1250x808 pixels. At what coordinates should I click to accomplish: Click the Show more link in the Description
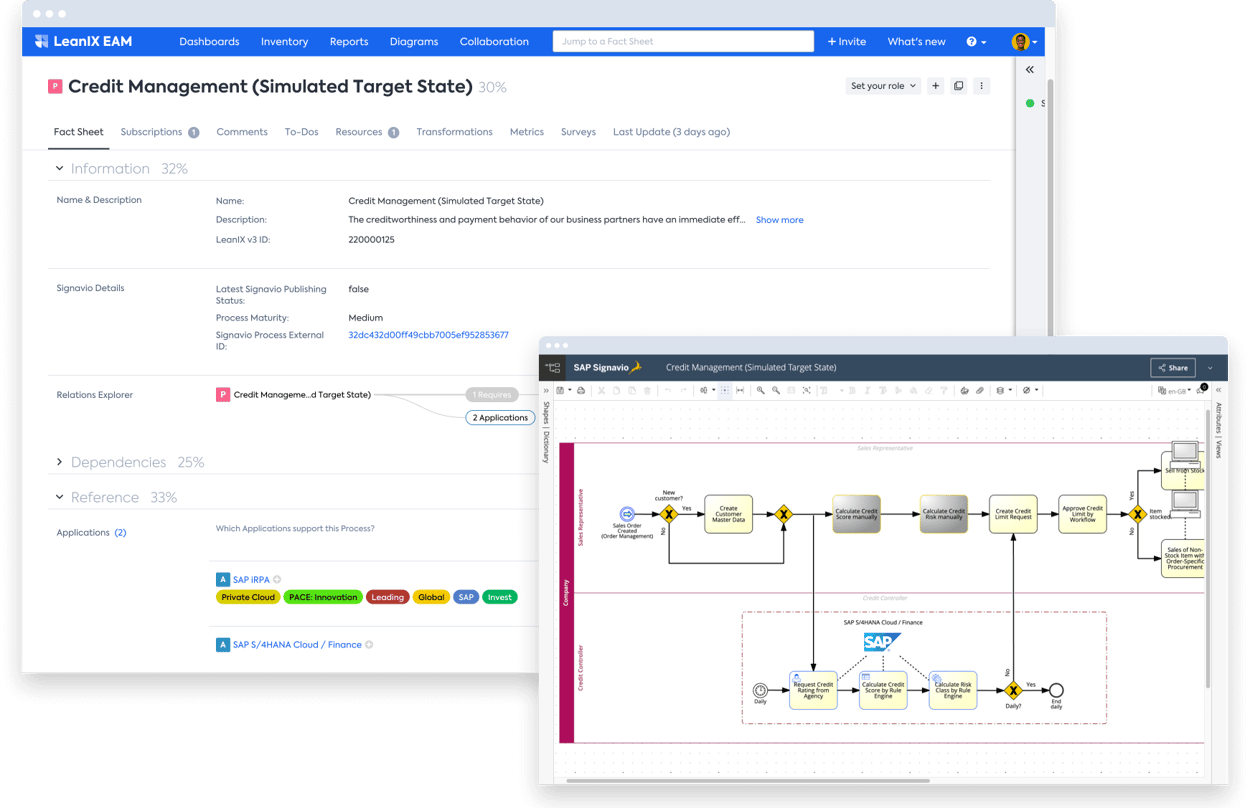tap(779, 219)
